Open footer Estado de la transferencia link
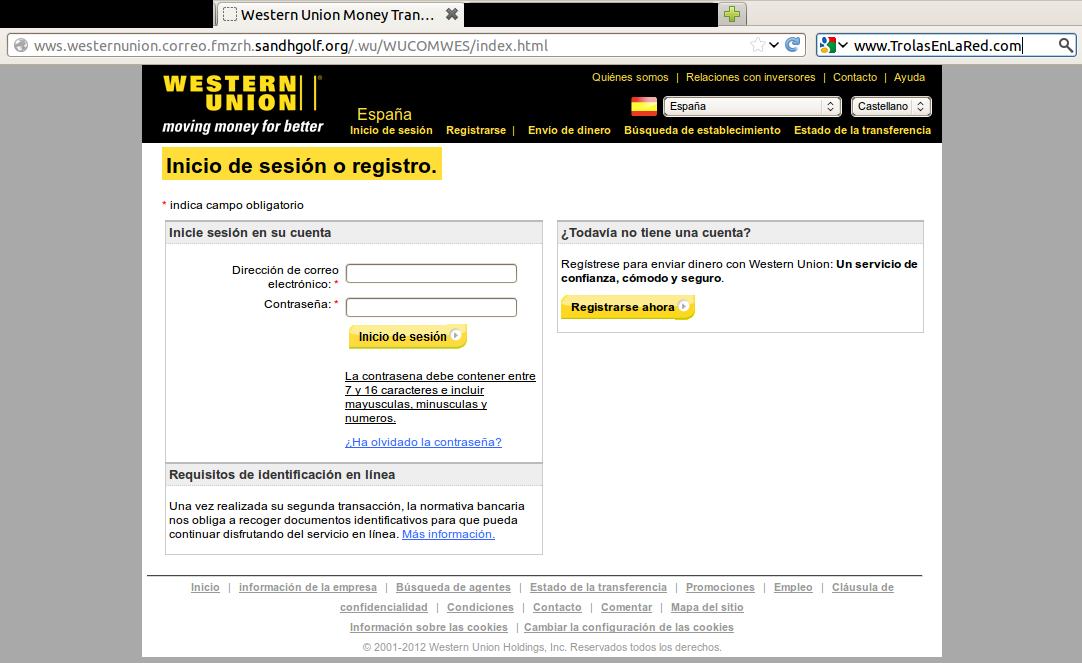The width and height of the screenshot is (1082, 663). (598, 587)
